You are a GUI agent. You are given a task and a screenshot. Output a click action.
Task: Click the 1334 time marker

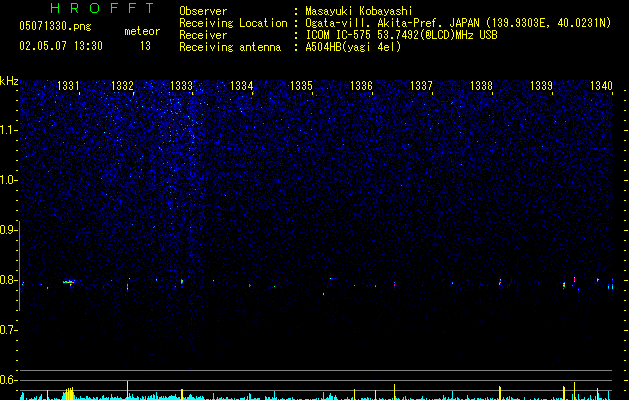241,85
